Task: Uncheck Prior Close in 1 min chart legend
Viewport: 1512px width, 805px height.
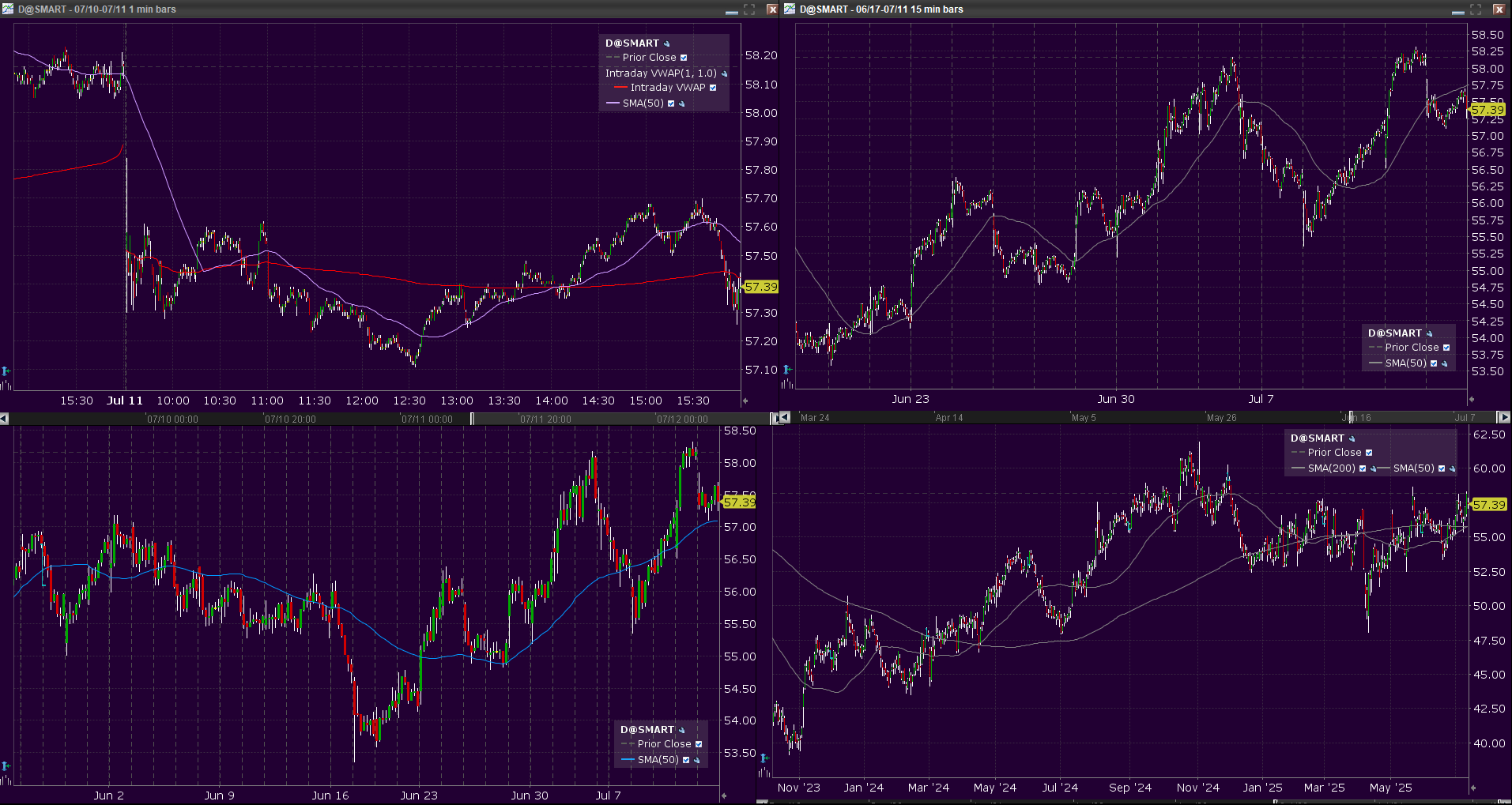Action: point(684,58)
